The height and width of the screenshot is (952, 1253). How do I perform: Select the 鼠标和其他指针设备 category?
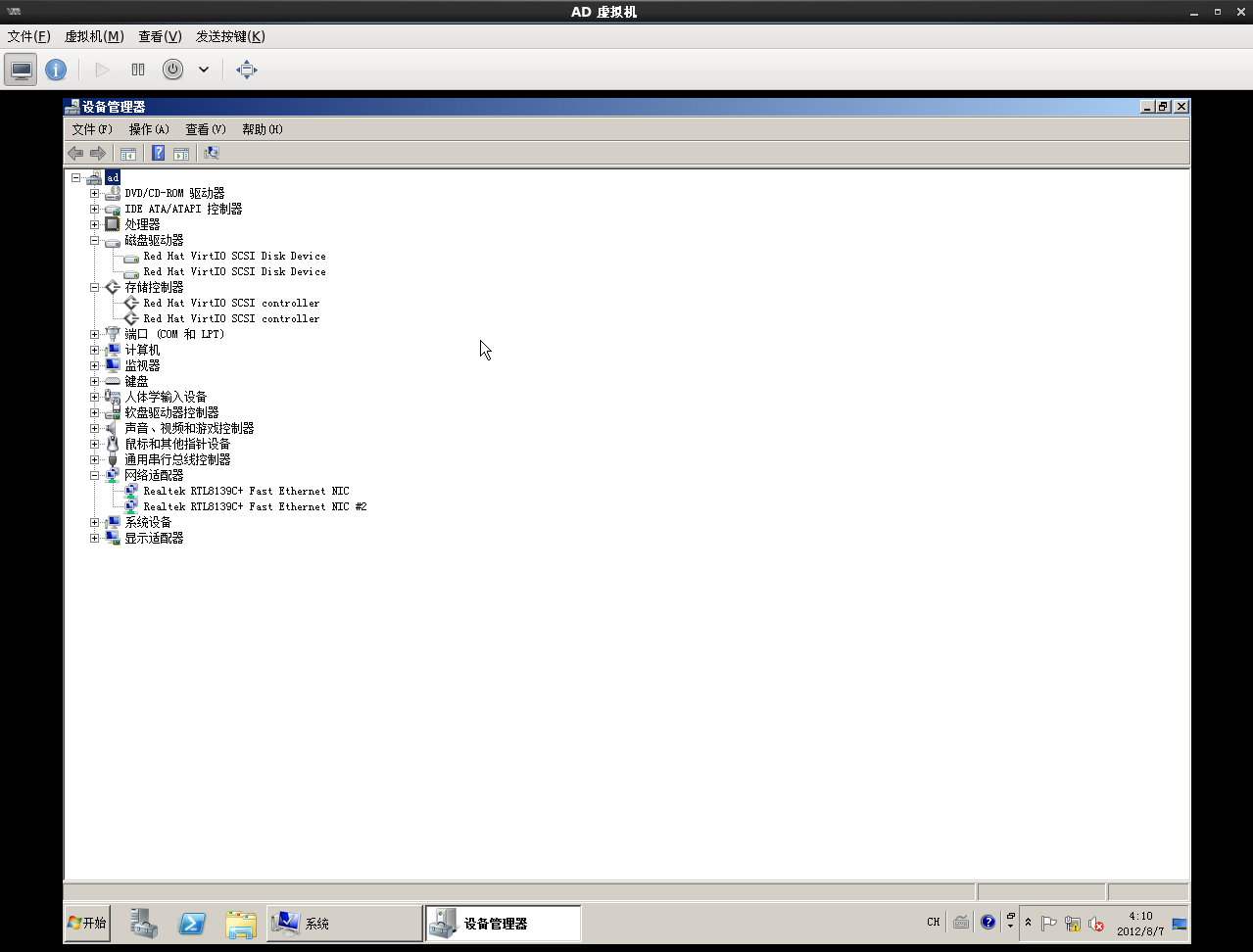(177, 444)
